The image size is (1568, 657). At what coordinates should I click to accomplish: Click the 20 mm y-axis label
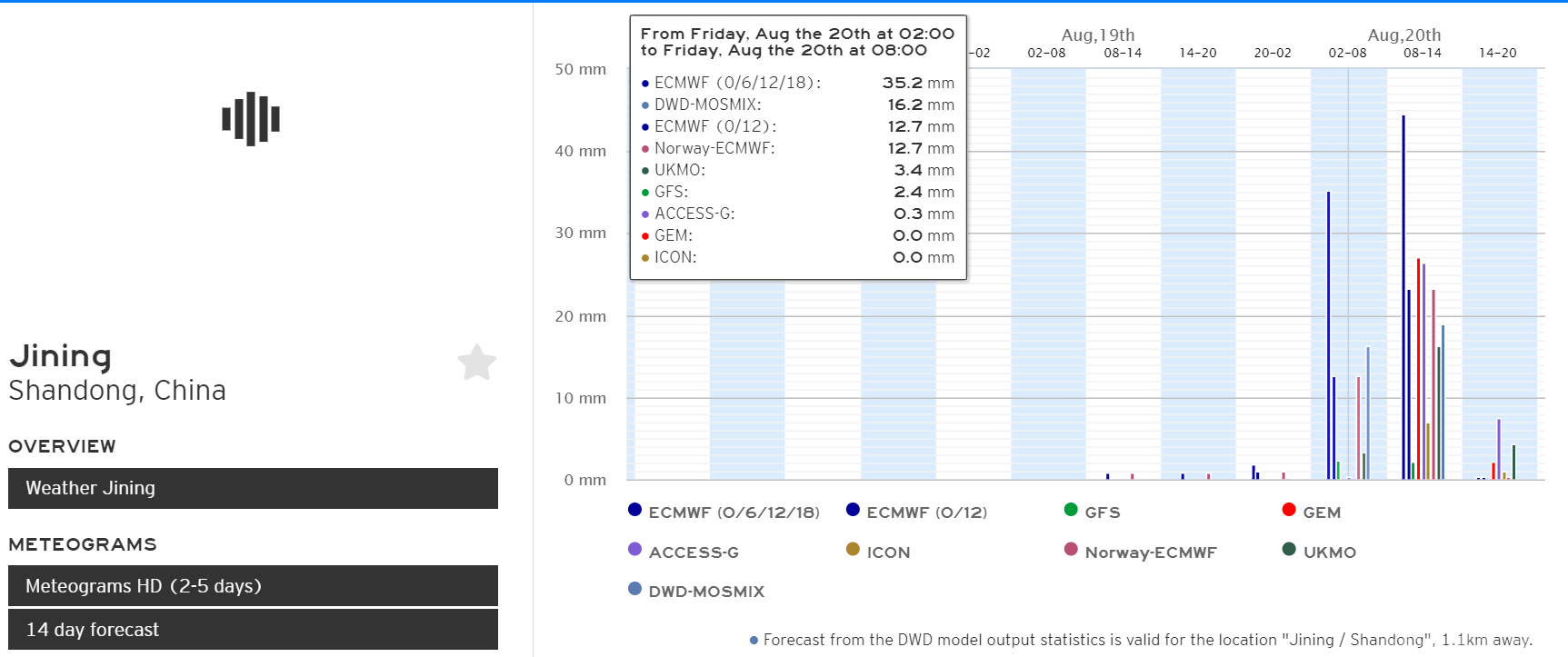pos(581,316)
